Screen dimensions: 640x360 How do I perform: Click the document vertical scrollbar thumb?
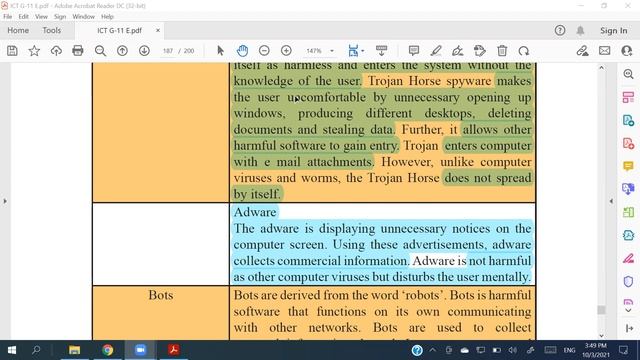point(601,310)
